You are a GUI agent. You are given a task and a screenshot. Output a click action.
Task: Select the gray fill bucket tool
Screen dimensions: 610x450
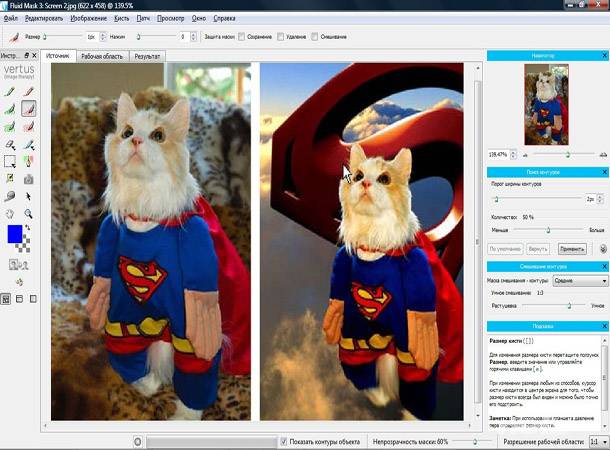pyautogui.click(x=10, y=196)
